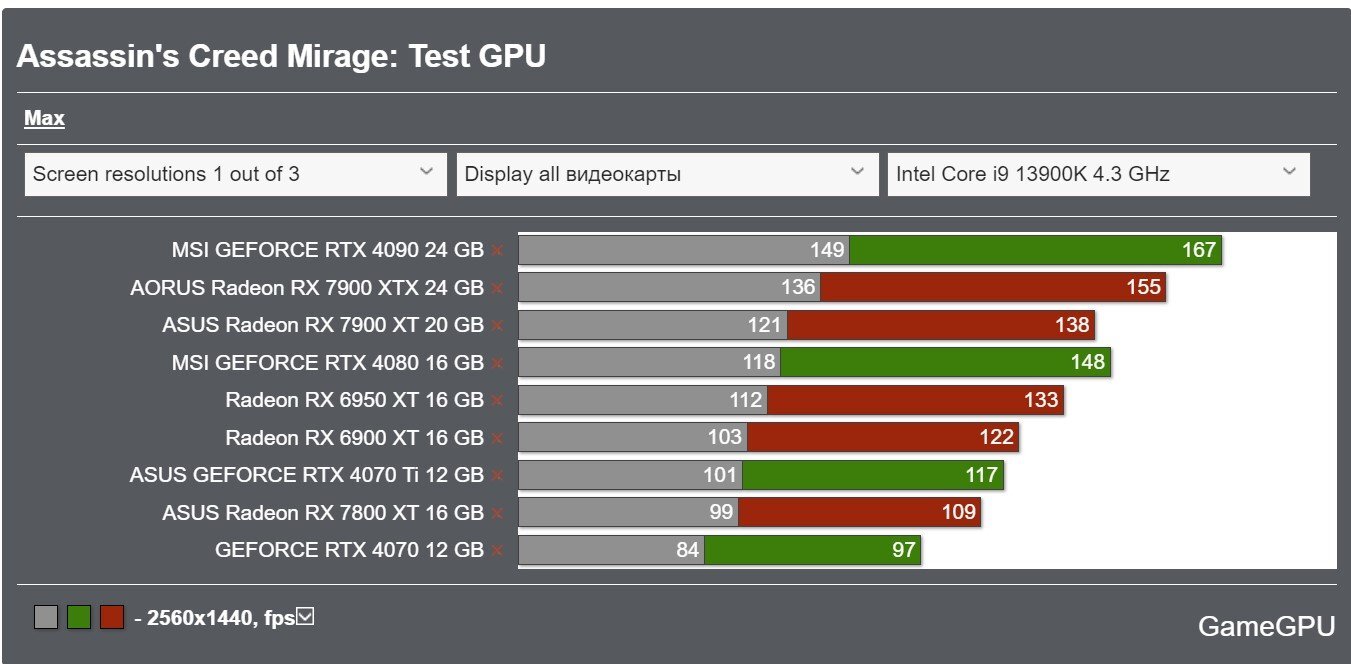
Task: Remove ASUS Radeon RX 7800 XT row
Action: 497,513
